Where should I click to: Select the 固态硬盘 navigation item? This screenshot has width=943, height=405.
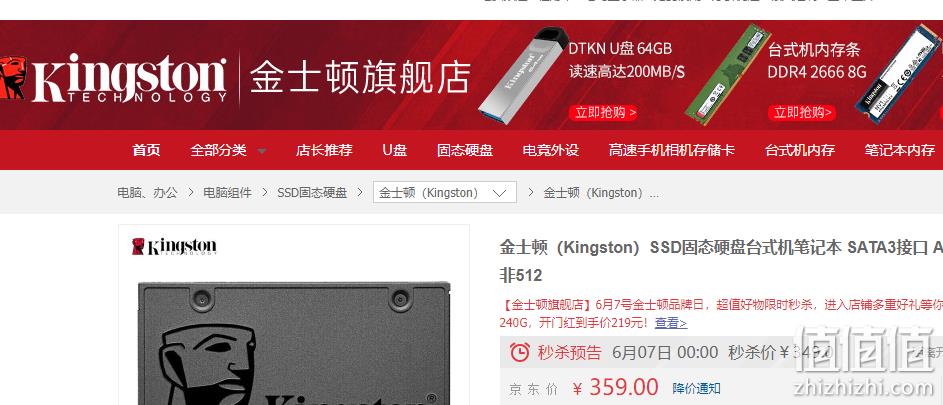click(x=465, y=150)
